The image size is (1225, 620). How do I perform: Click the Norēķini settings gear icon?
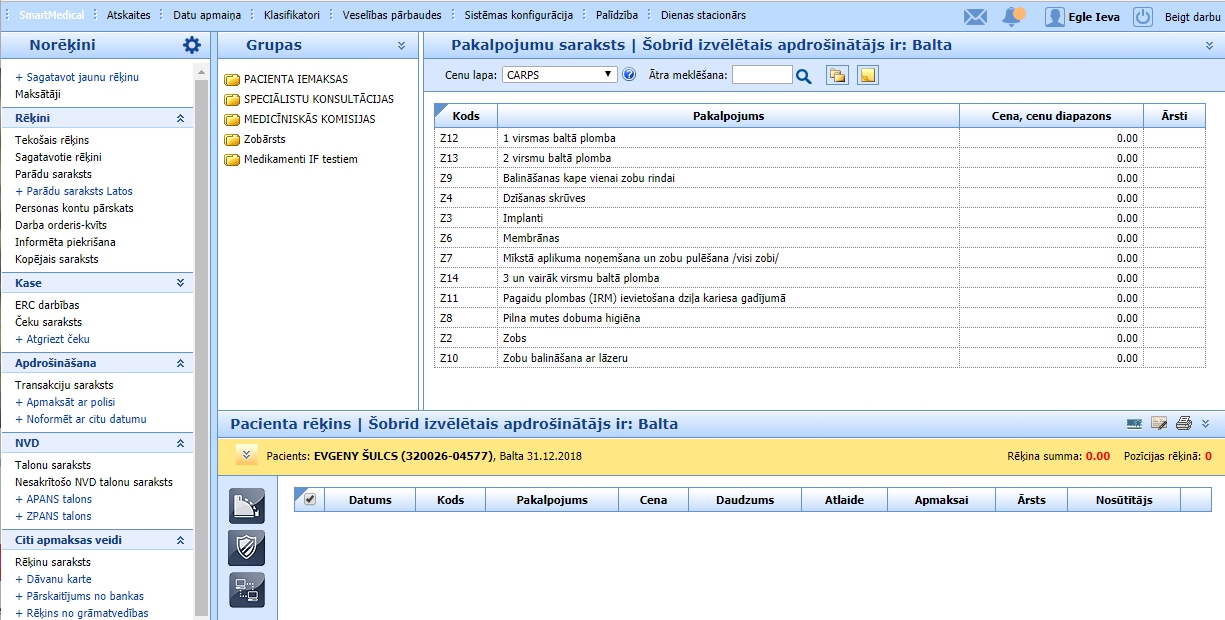[x=192, y=45]
